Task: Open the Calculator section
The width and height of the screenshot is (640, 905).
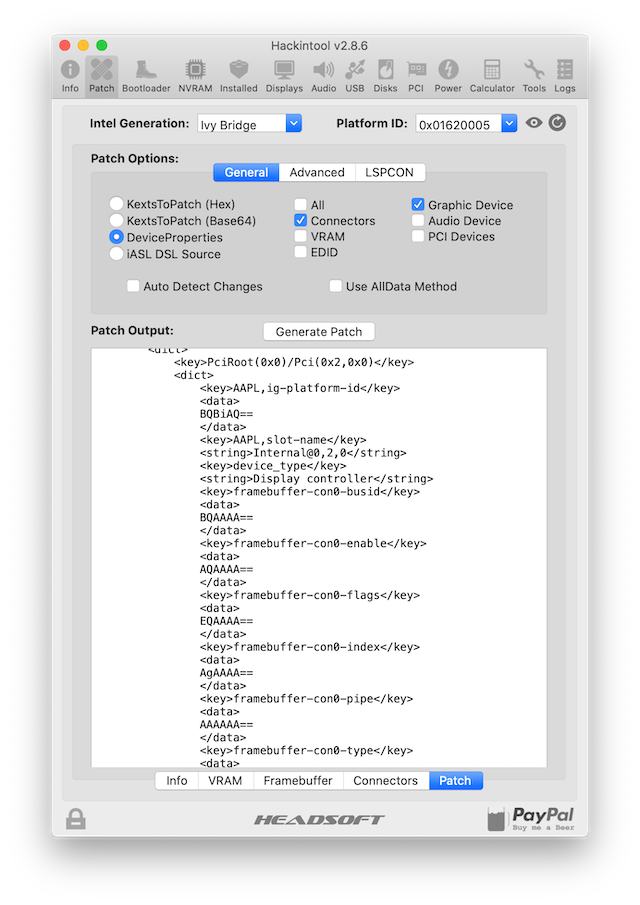Action: tap(492, 76)
